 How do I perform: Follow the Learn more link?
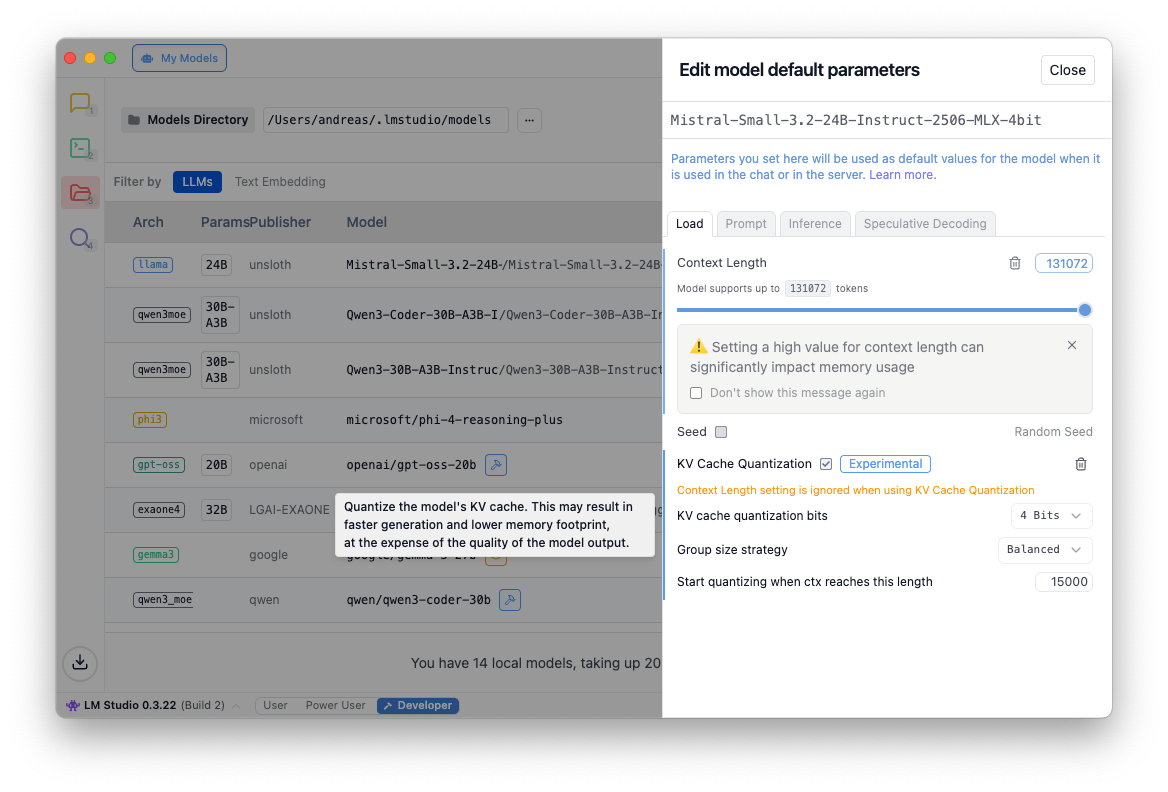tap(902, 175)
